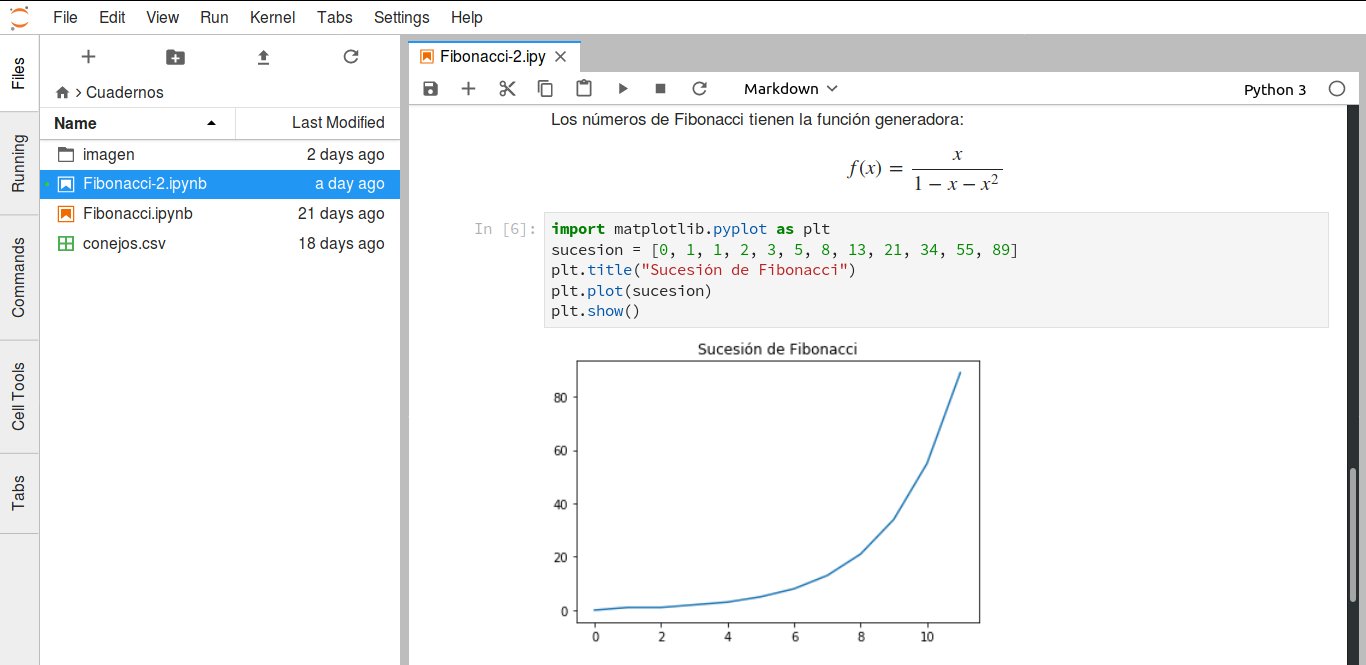
Task: Open the Markdown cell type dropdown
Action: click(790, 88)
